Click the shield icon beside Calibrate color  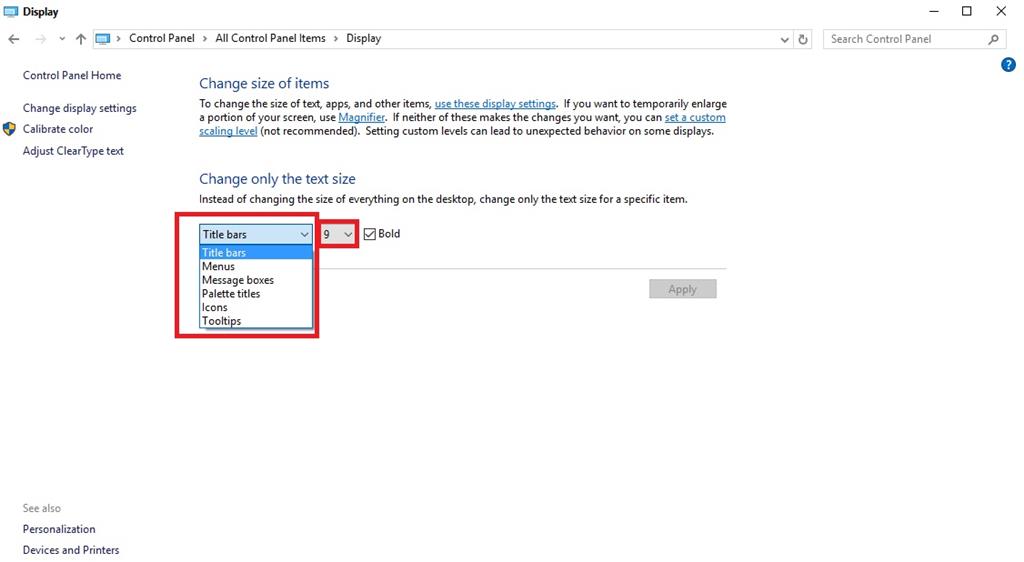(x=10, y=129)
